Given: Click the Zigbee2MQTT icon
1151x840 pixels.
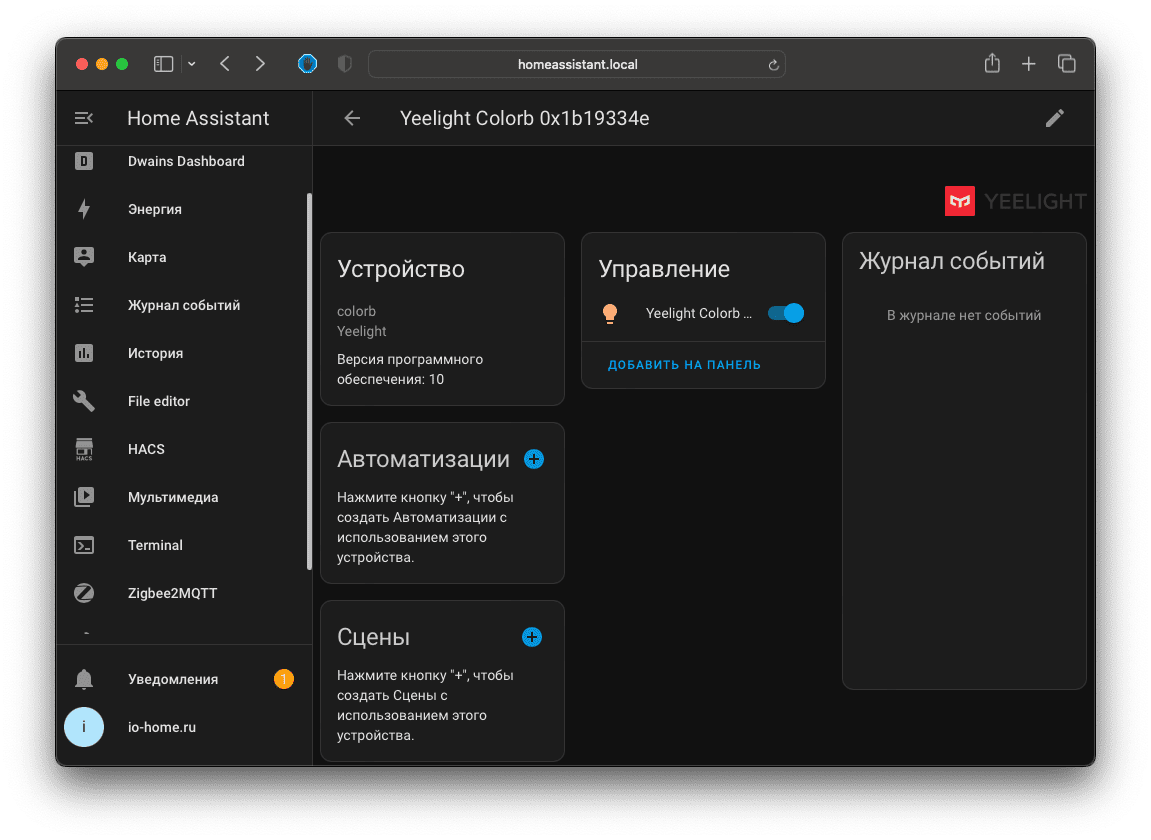Looking at the screenshot, I should click(84, 593).
